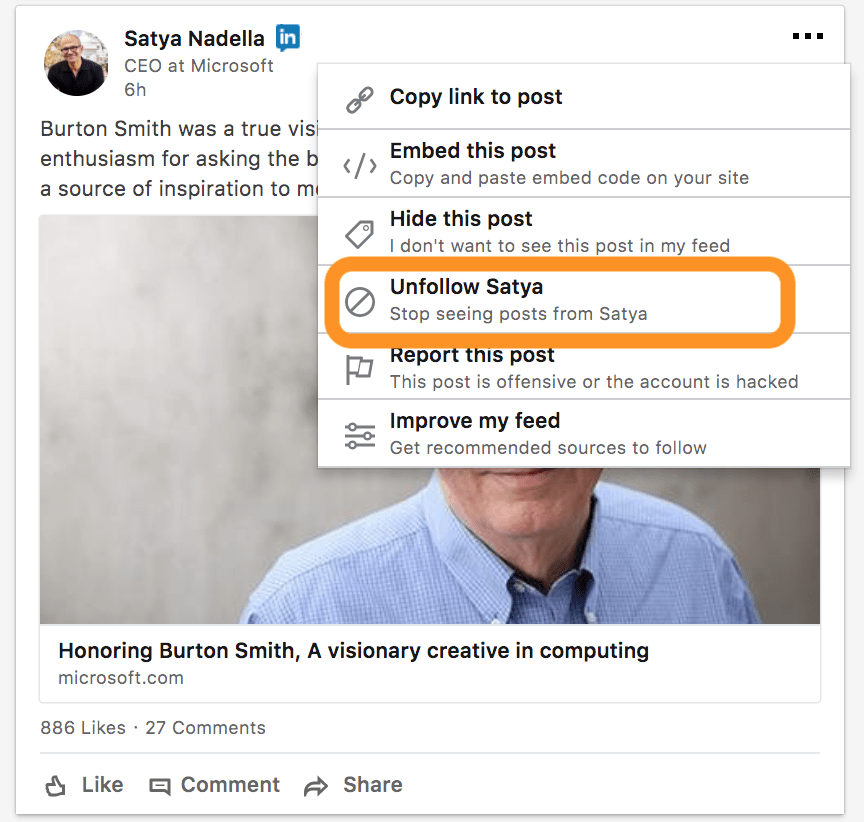Click the circle-slash Unfollow icon
Screen dimensions: 864x822
(x=360, y=302)
